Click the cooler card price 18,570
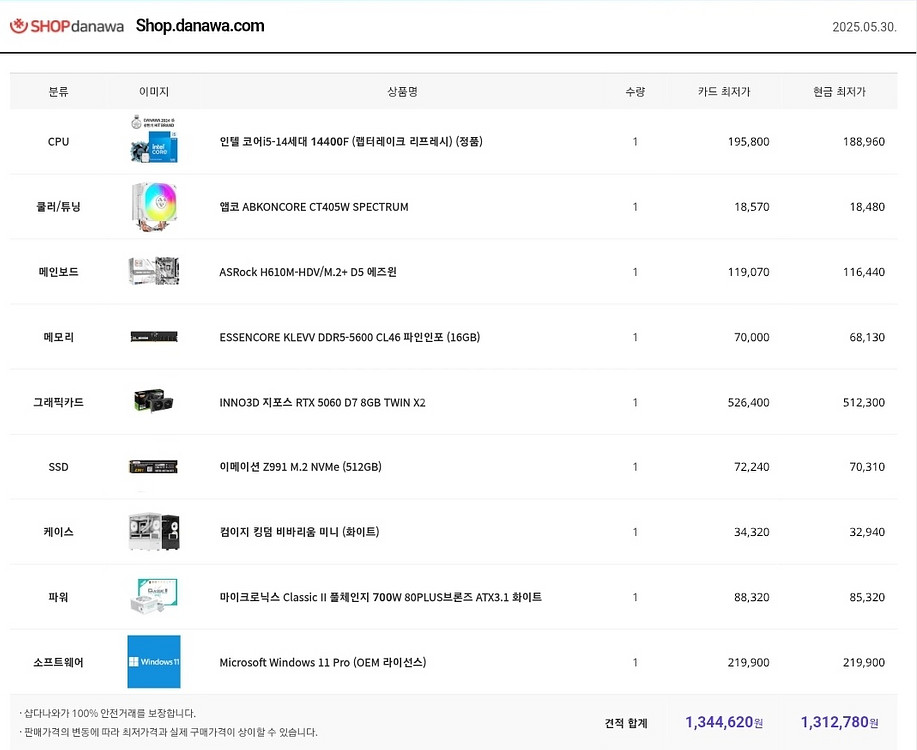The image size is (917, 750). 752,207
